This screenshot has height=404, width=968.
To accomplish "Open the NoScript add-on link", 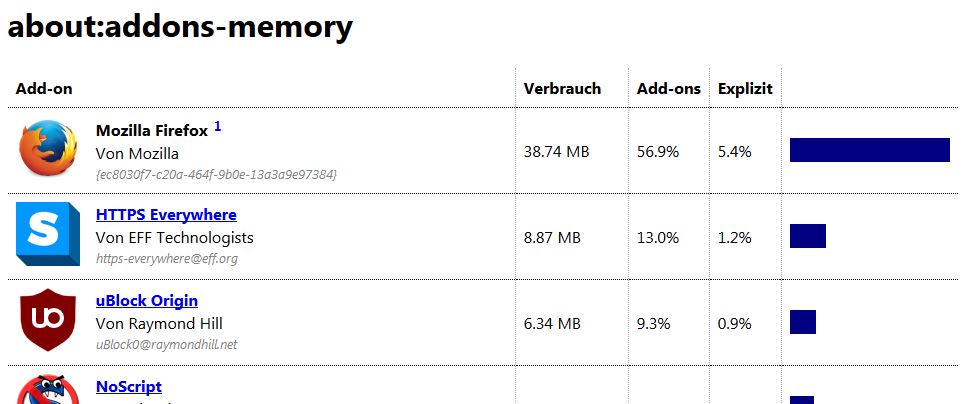I will click(x=128, y=386).
